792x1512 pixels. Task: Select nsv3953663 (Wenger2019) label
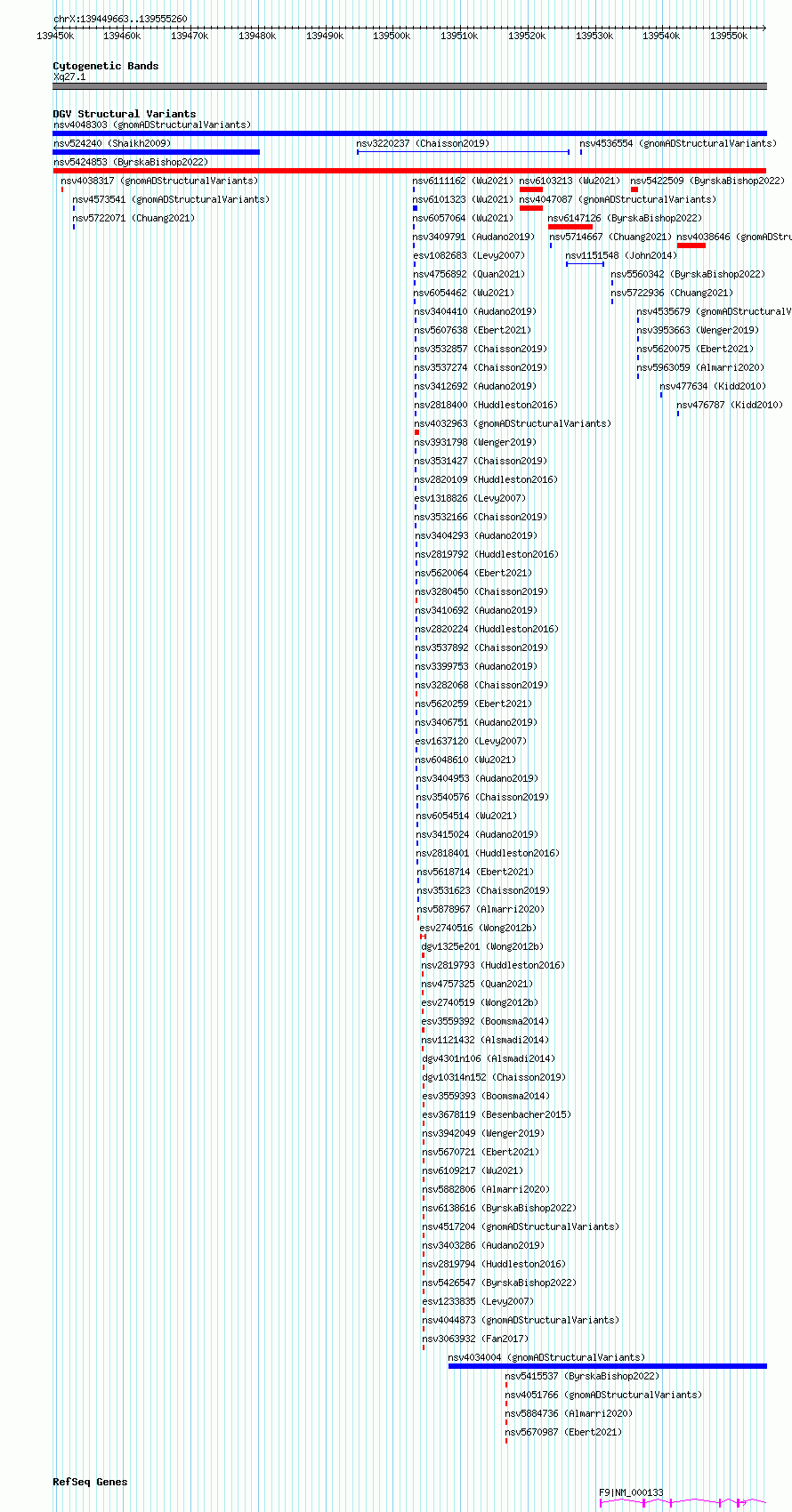[698, 330]
